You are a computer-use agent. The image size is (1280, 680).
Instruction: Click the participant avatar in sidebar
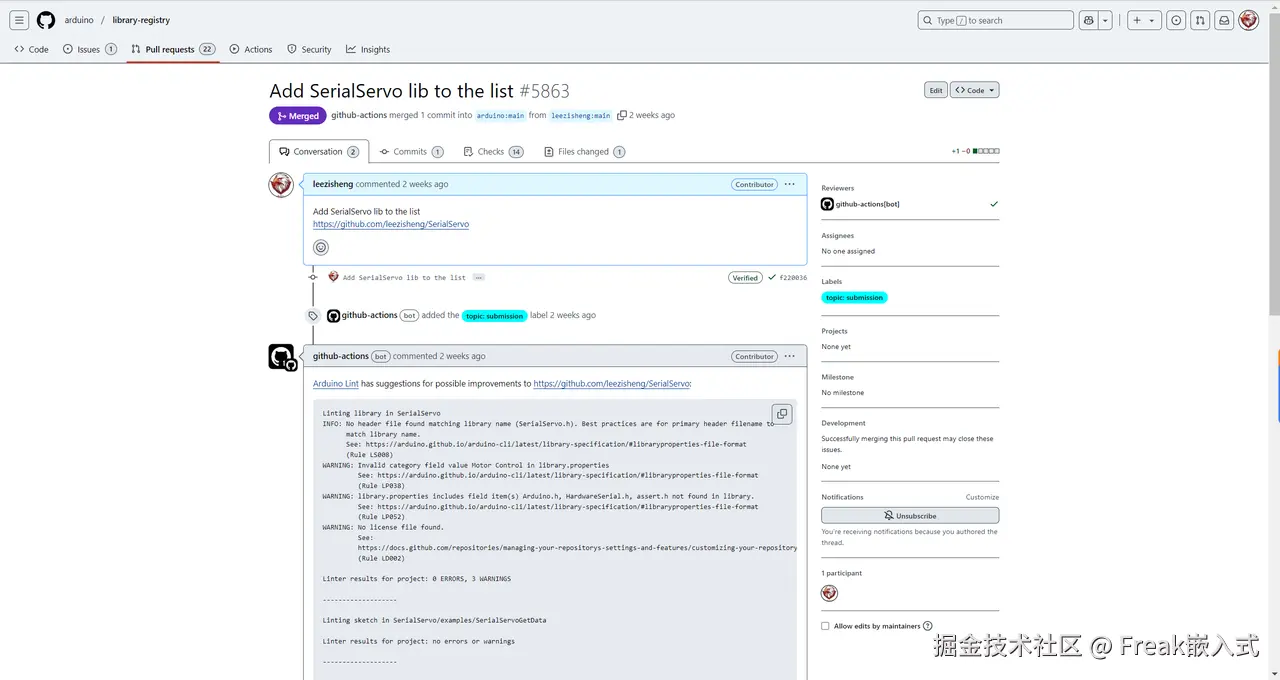[x=829, y=593]
